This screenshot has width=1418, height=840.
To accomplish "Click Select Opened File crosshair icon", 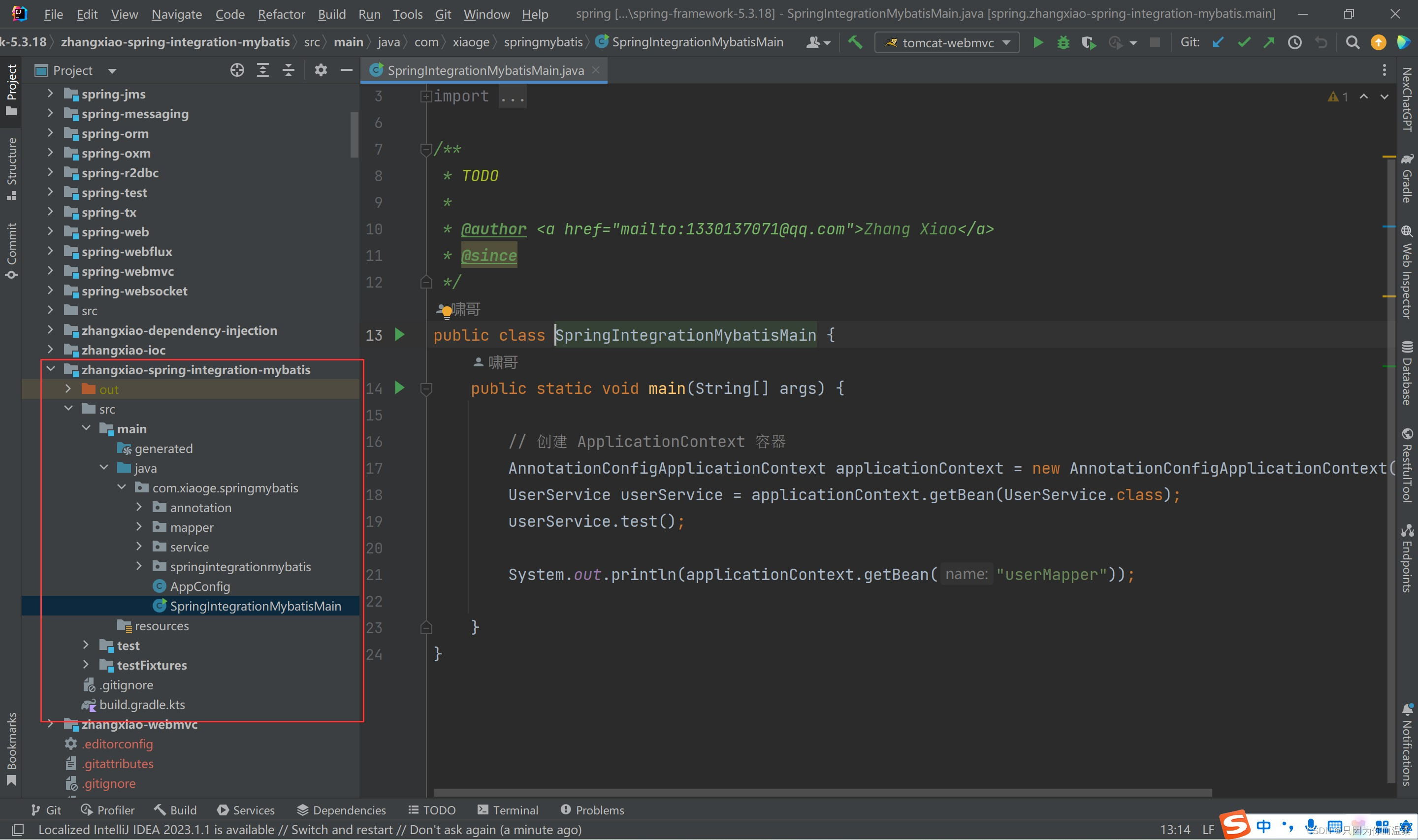I will coord(237,70).
